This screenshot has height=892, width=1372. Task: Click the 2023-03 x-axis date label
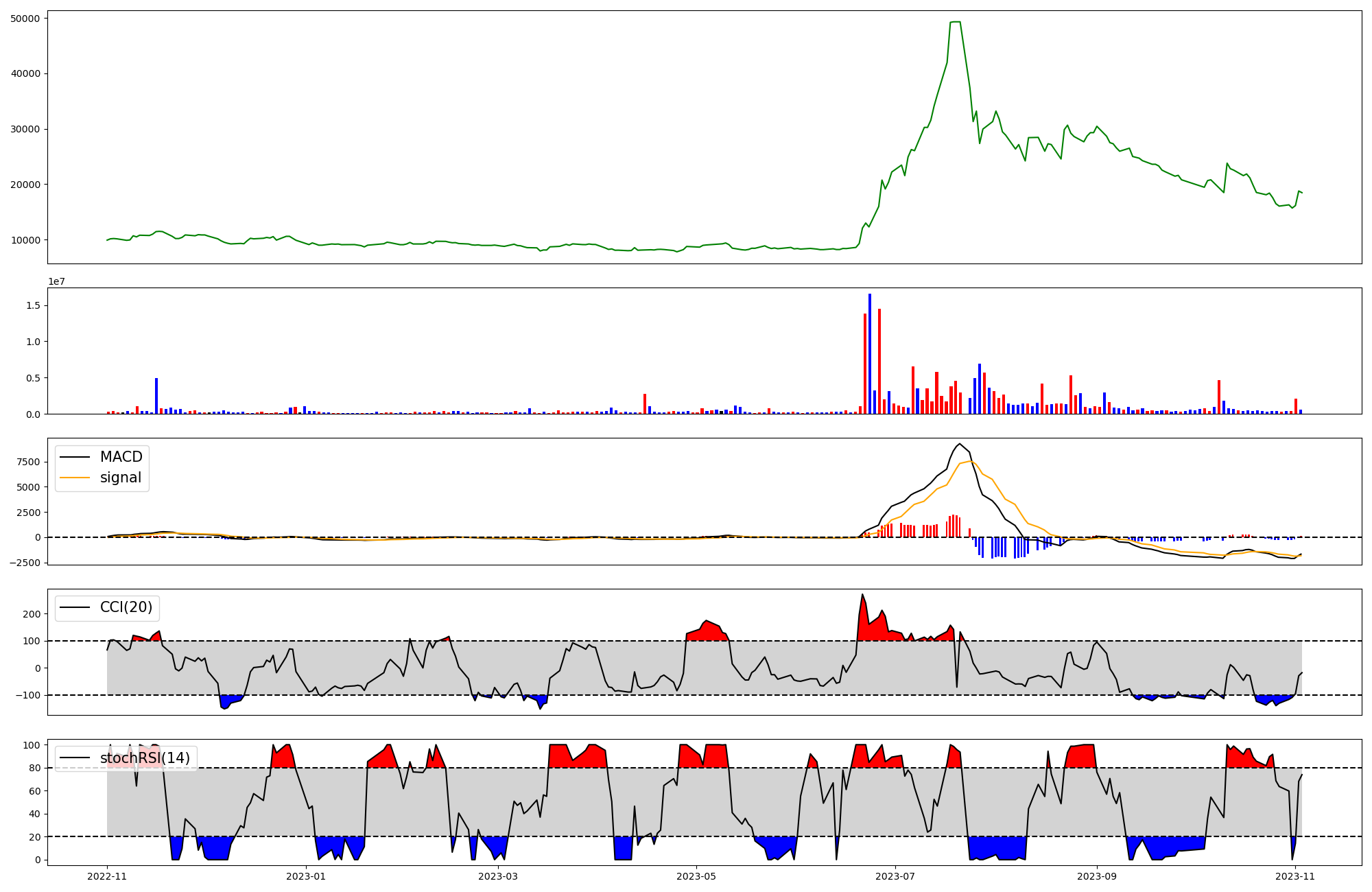pos(498,876)
